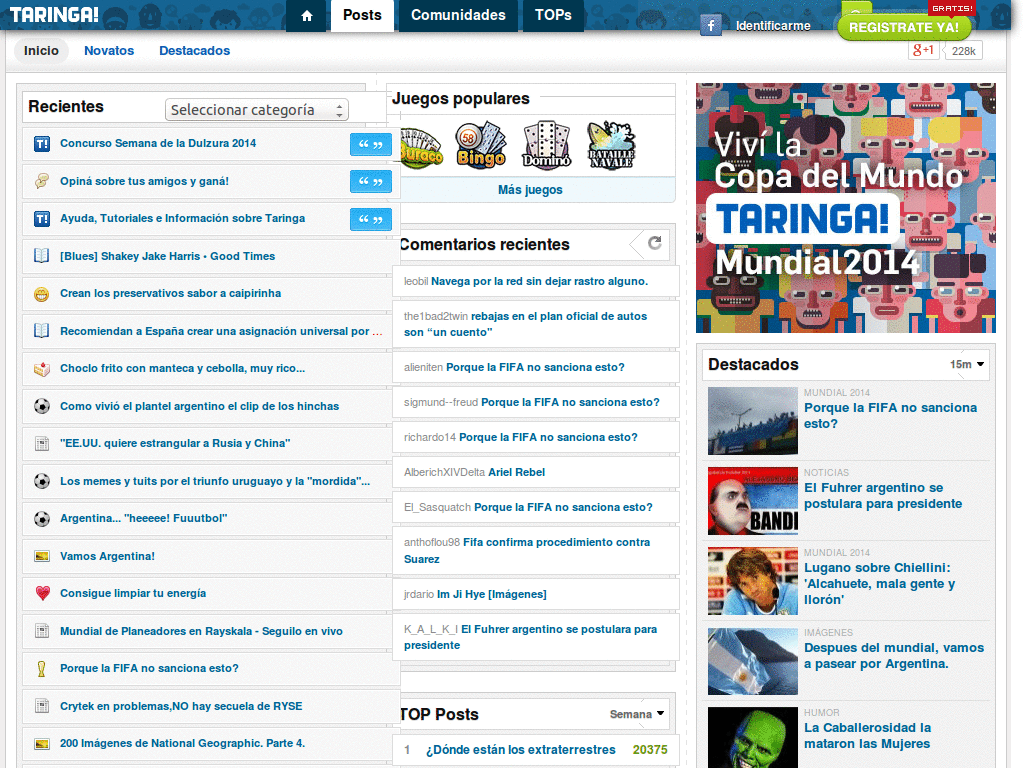Viewport: 1024px width, 768px height.
Task: Open post Mundial de Planeadores en Rayskala
Action: pyautogui.click(x=201, y=632)
